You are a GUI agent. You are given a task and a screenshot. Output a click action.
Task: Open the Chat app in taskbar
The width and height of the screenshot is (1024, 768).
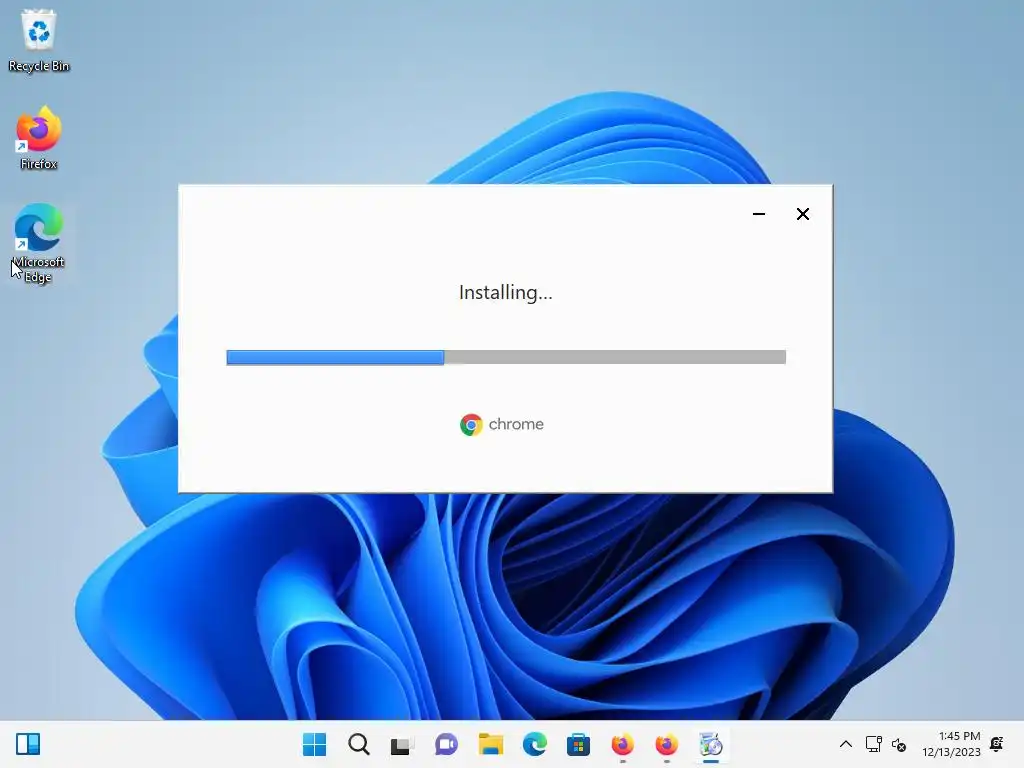pos(446,744)
